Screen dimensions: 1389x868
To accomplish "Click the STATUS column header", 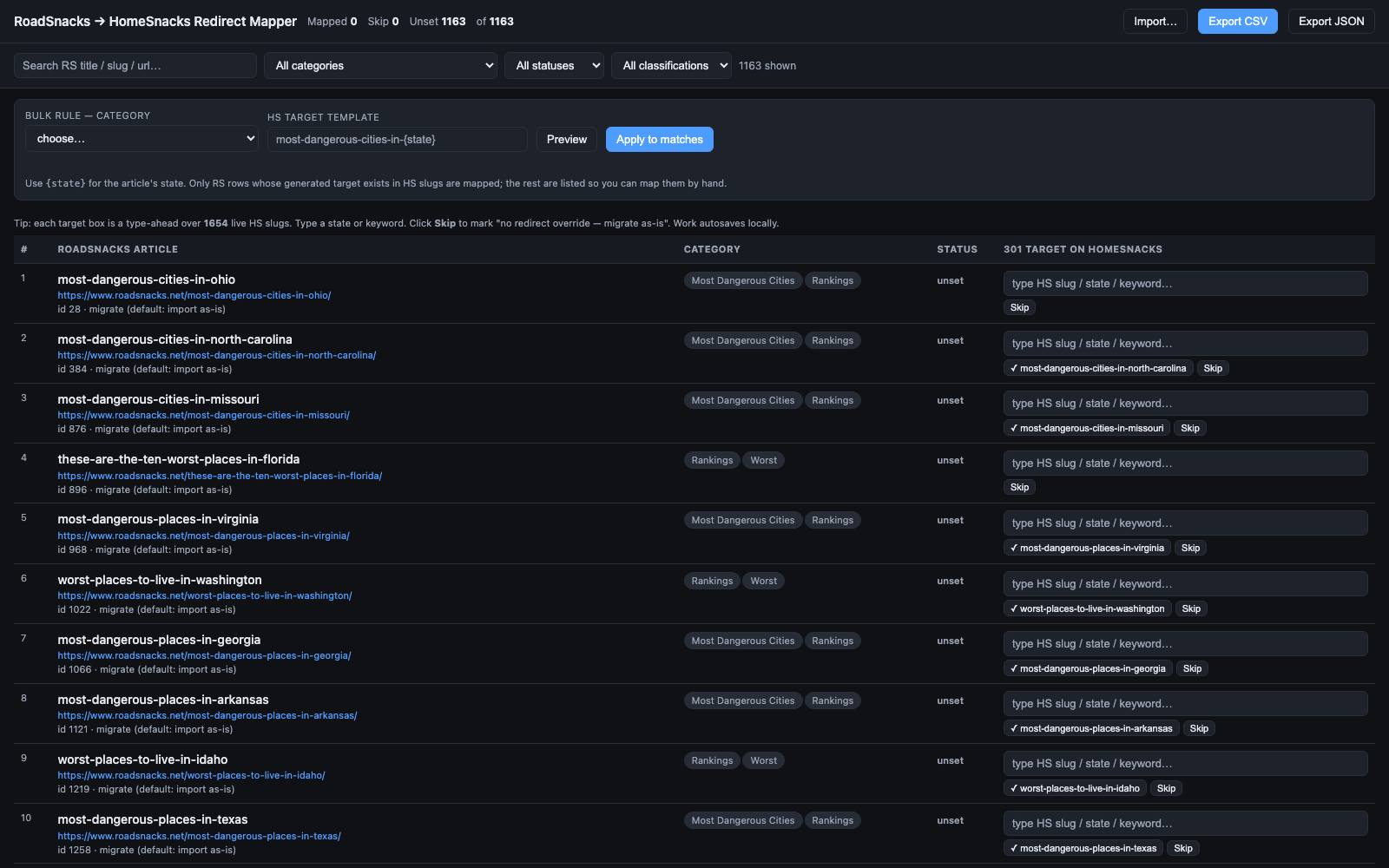I will pyautogui.click(x=957, y=250).
